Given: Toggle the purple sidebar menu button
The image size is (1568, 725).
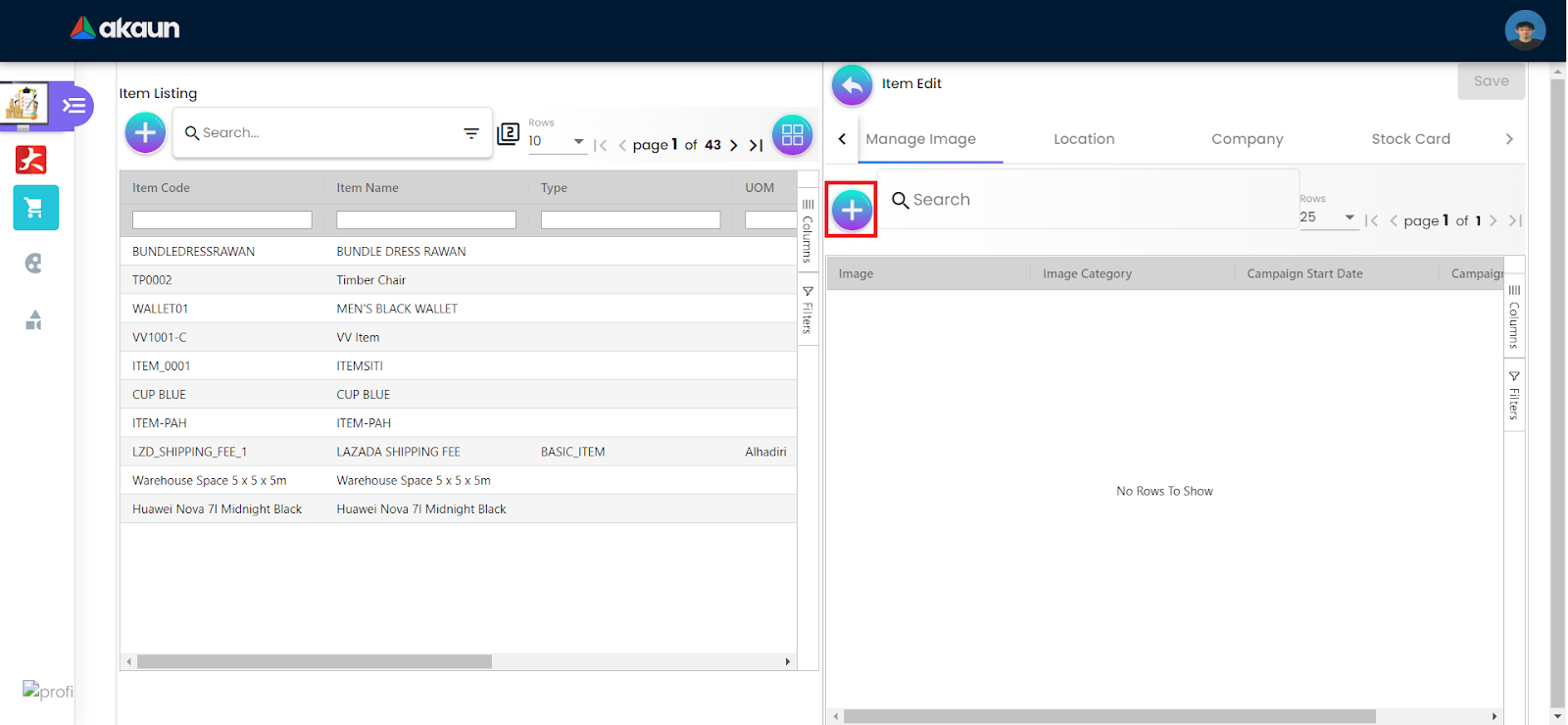Looking at the screenshot, I should coord(74,106).
